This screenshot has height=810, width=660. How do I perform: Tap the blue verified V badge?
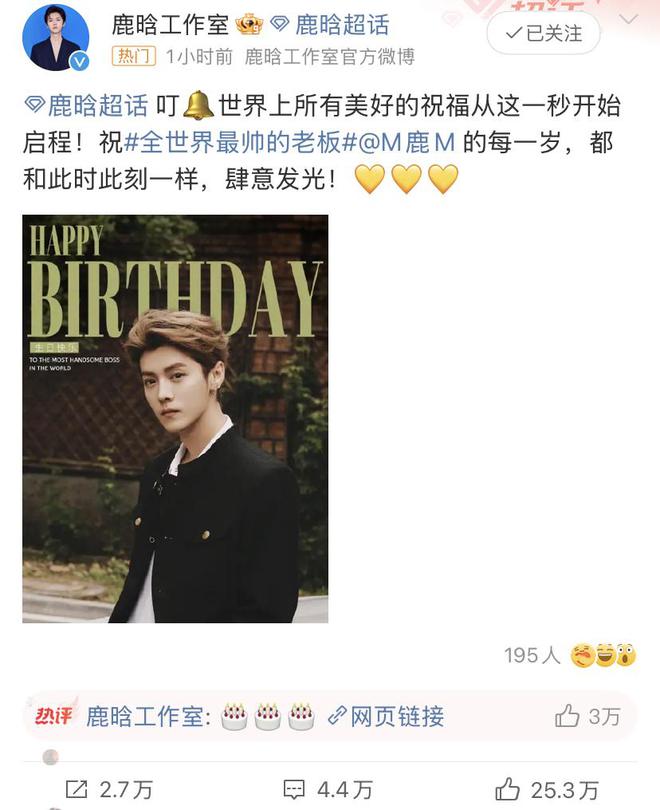coord(79,62)
